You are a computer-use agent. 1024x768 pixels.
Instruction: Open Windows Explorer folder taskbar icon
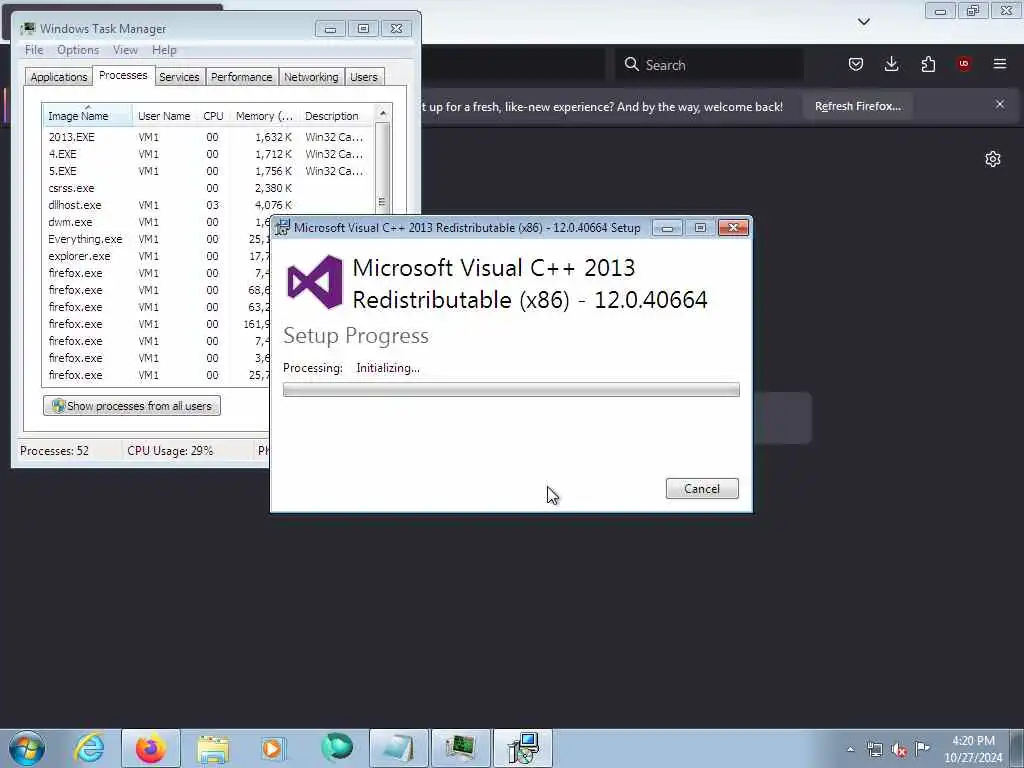pyautogui.click(x=213, y=748)
